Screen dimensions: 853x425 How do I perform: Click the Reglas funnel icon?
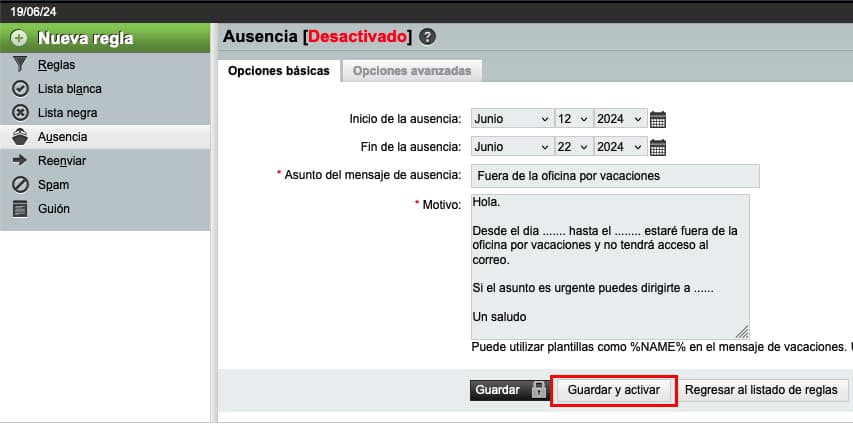click(x=18, y=65)
